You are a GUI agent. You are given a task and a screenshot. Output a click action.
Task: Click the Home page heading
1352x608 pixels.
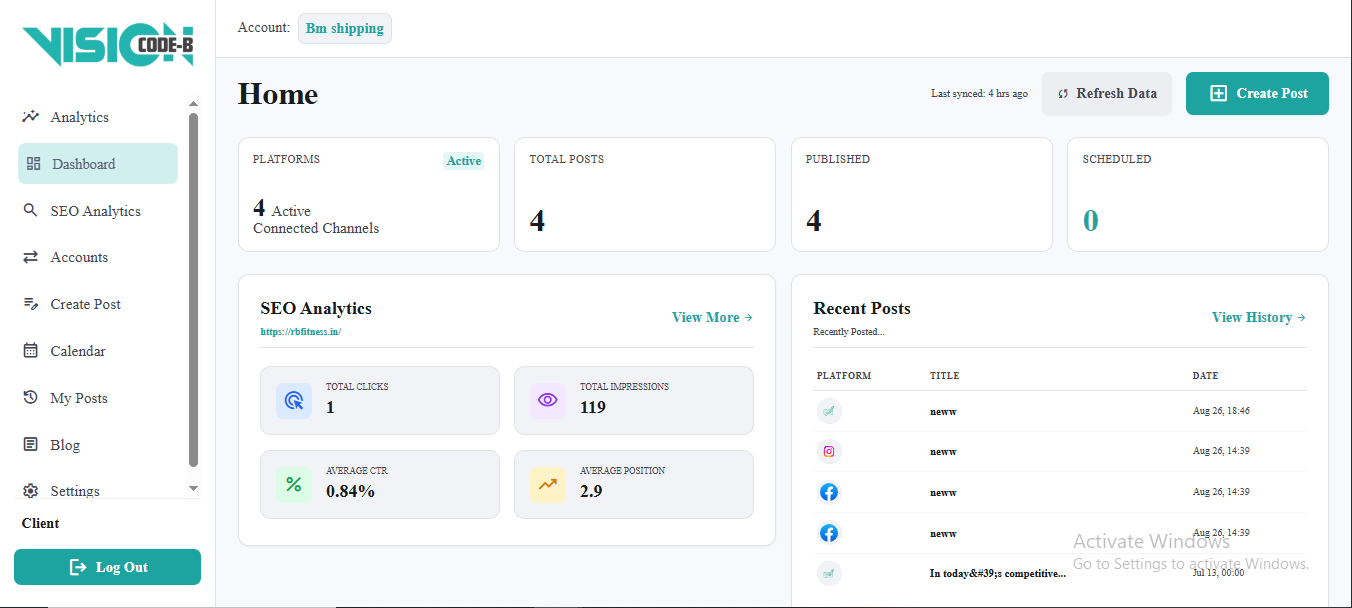(278, 94)
